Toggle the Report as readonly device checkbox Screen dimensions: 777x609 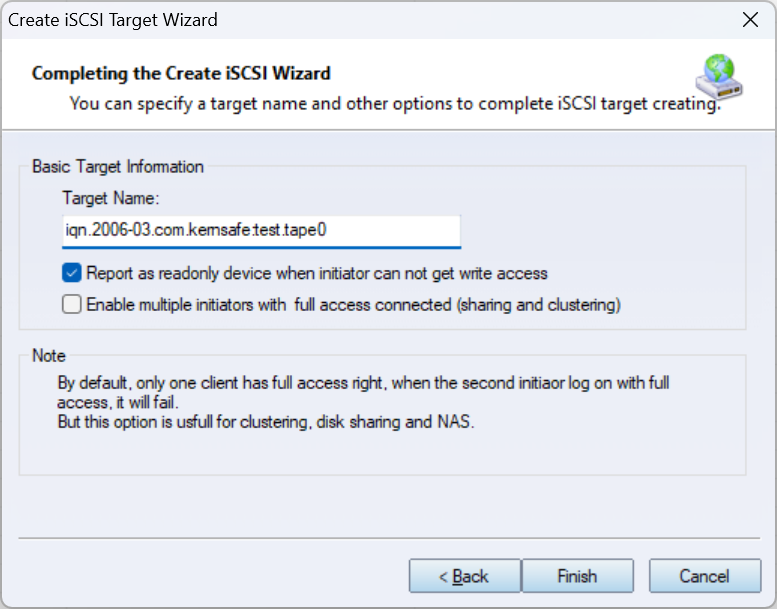point(72,273)
